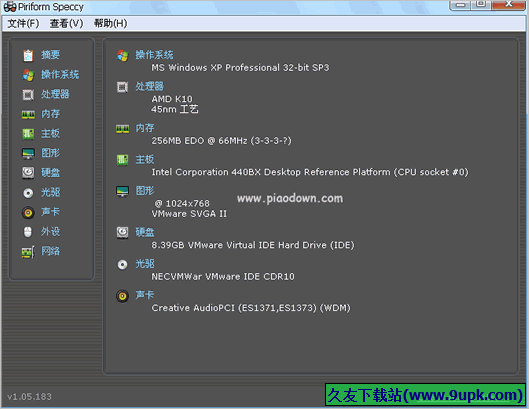Click the RAM stick icon beside sidebar 内存
This screenshot has width=529, height=409.
coord(28,115)
